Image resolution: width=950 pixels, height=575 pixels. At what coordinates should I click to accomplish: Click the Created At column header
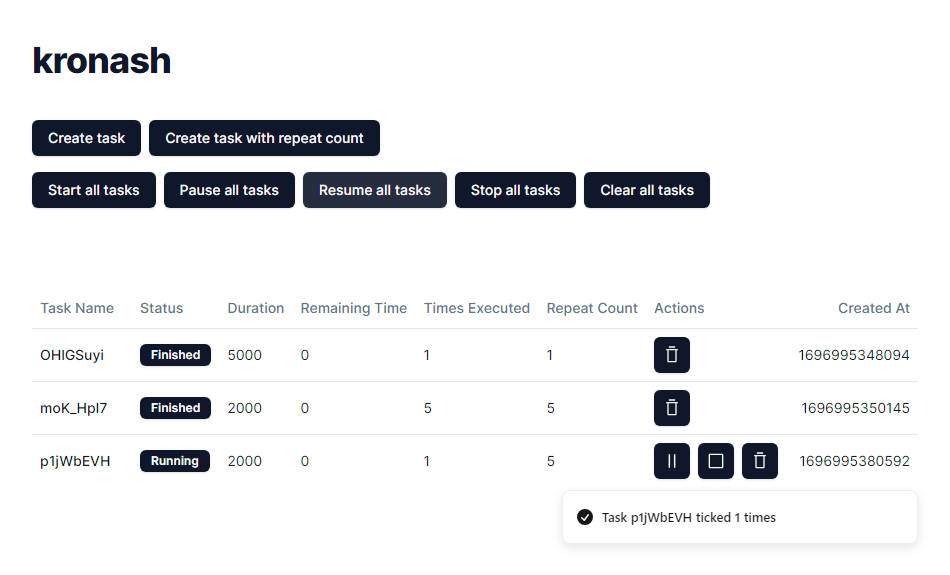[x=873, y=308]
